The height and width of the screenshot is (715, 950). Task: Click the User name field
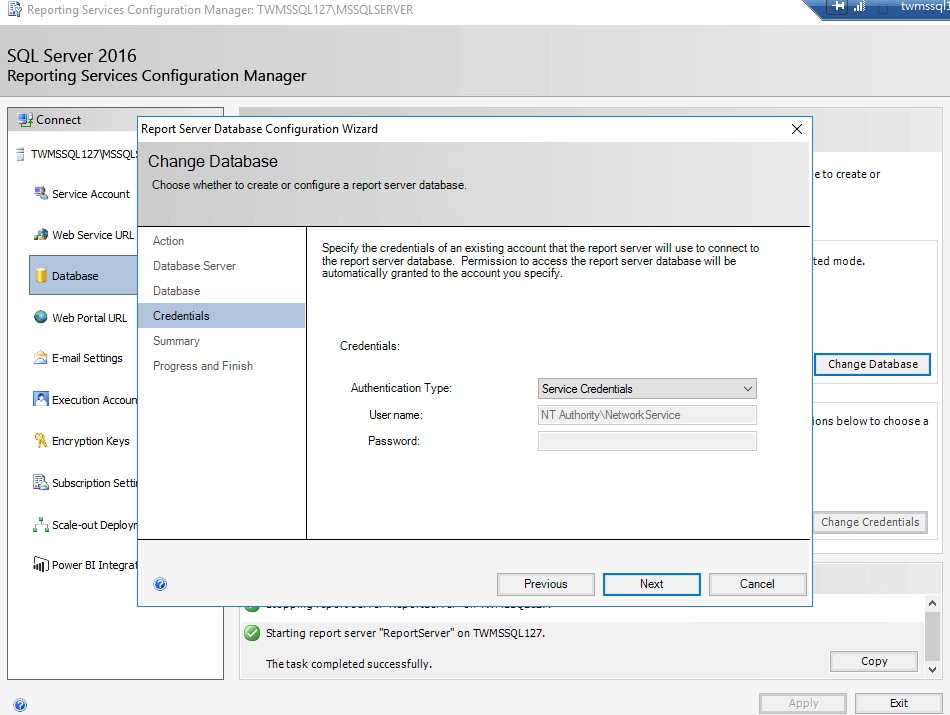point(647,415)
